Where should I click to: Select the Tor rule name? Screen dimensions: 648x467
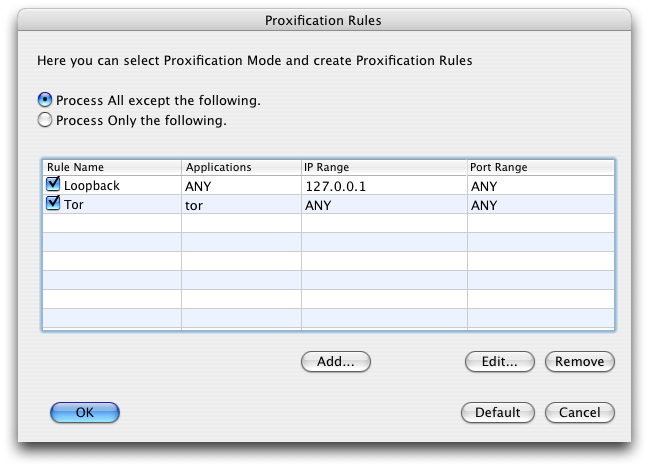[x=73, y=205]
